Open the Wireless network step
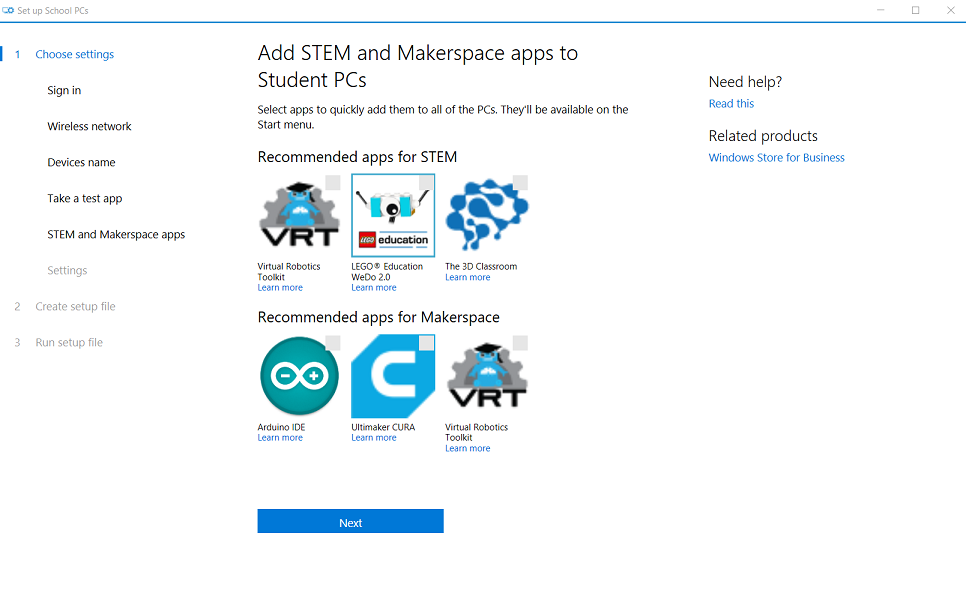This screenshot has height=599, width=966. click(89, 126)
